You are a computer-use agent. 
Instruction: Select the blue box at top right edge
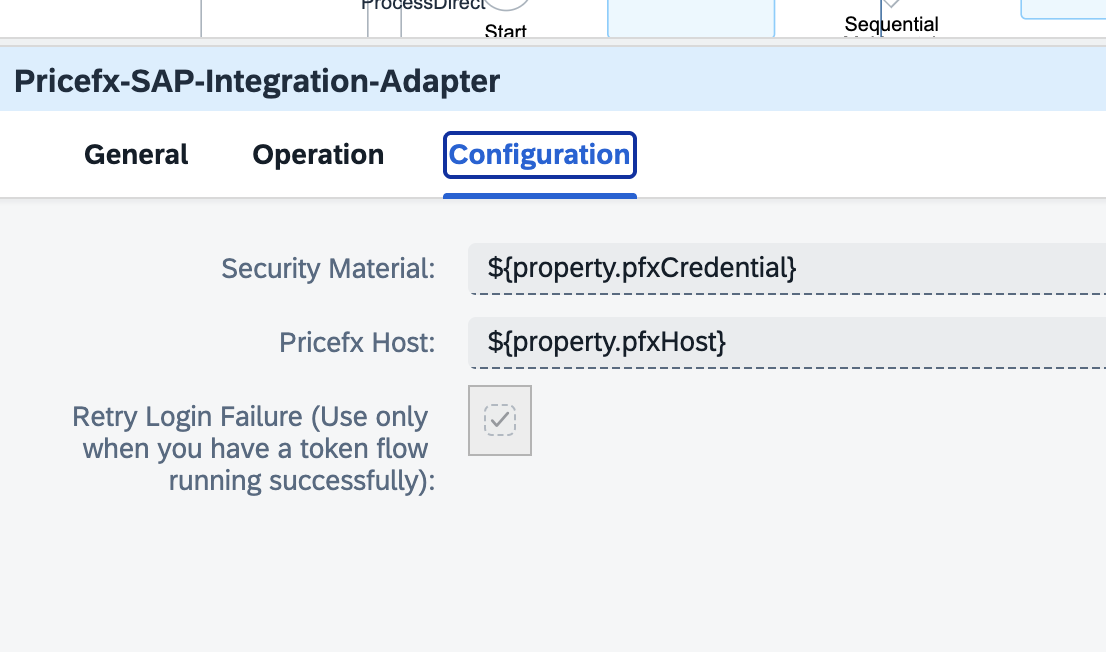click(1063, 8)
